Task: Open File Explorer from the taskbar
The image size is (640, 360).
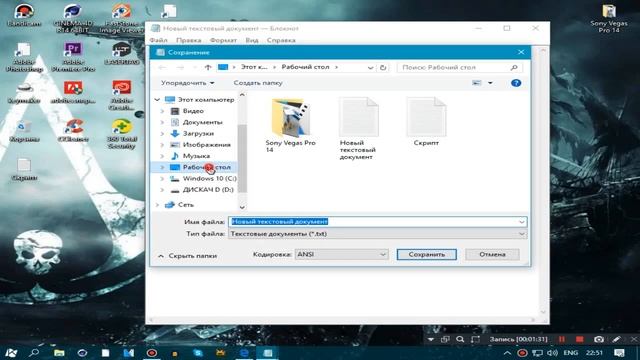Action: coord(59,353)
